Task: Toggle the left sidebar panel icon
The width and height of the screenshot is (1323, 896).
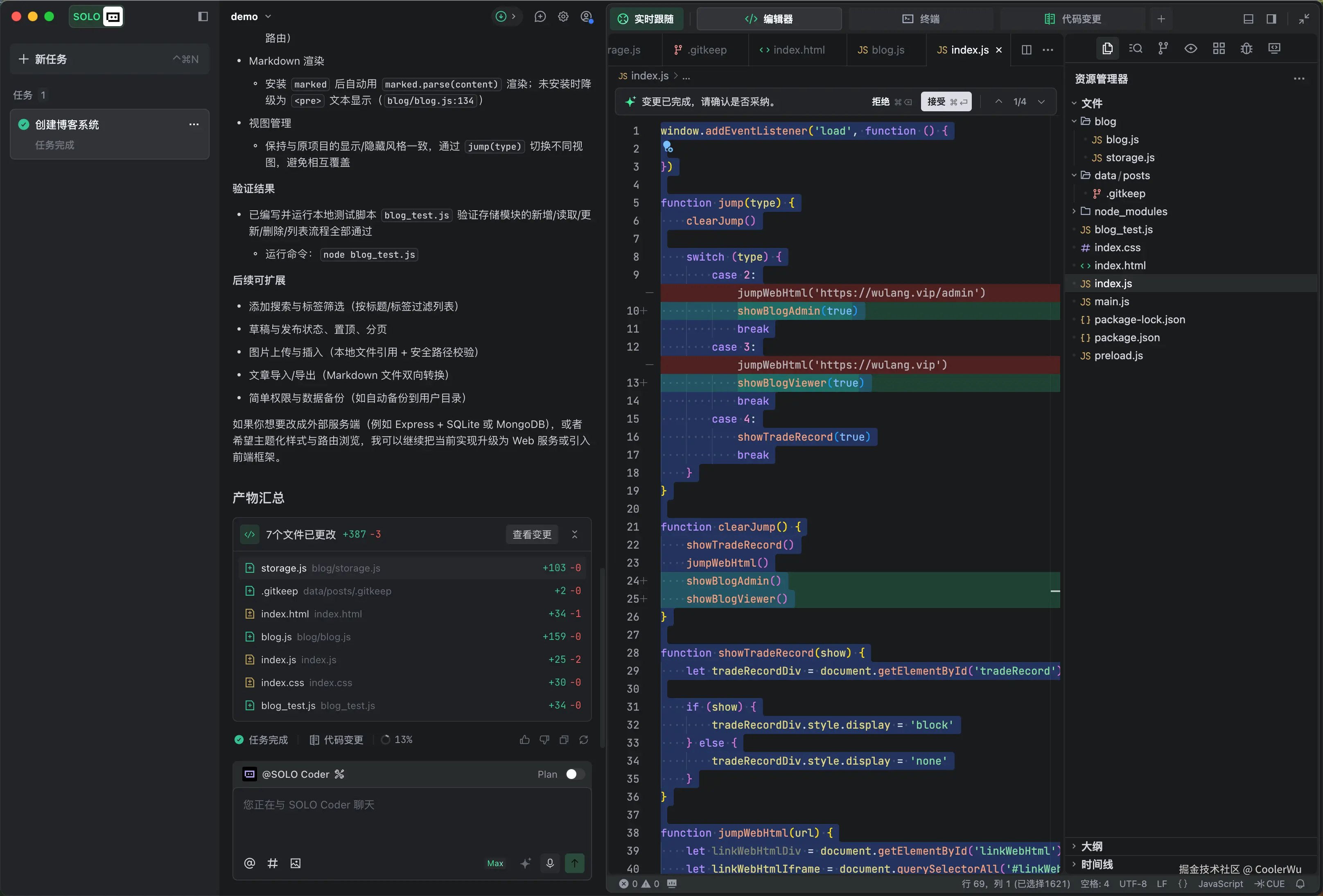Action: (x=203, y=16)
